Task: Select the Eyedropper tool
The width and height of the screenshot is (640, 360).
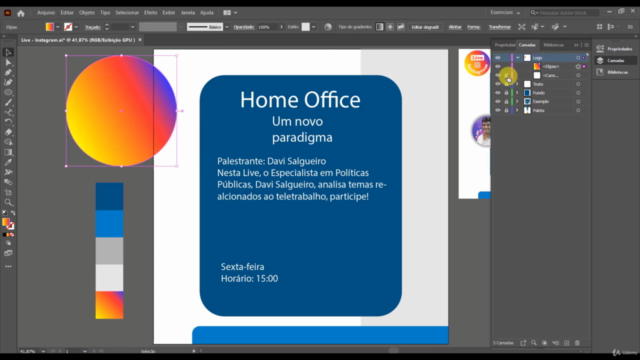Action: point(8,162)
